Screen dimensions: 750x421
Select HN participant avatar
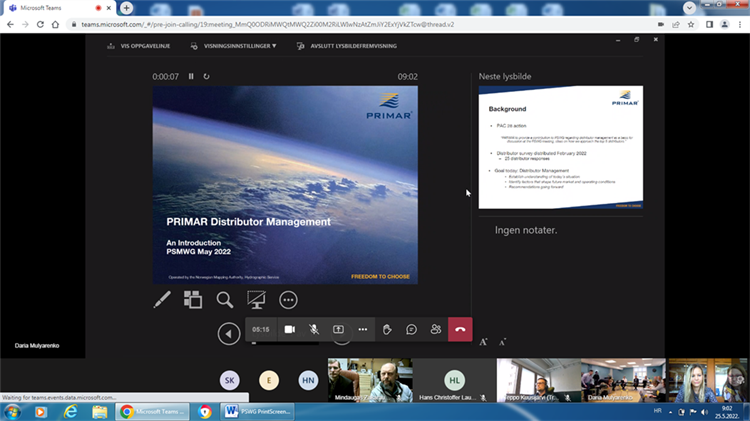click(x=308, y=380)
